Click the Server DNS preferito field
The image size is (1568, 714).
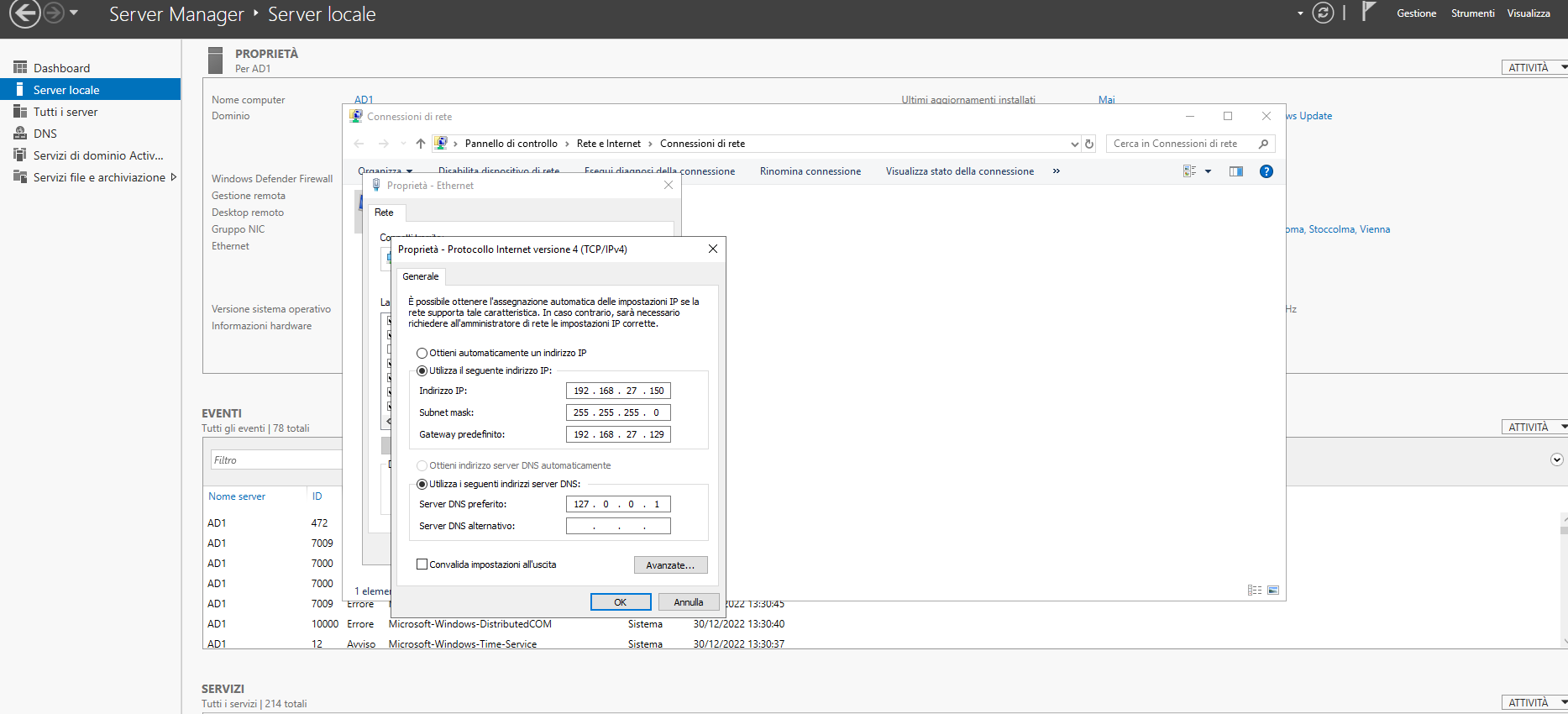(x=618, y=504)
